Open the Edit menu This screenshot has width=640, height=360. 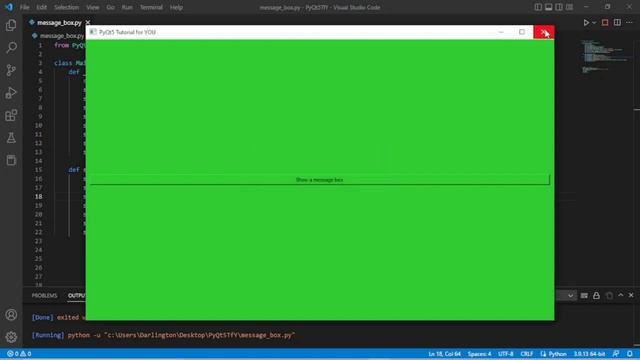click(x=41, y=7)
